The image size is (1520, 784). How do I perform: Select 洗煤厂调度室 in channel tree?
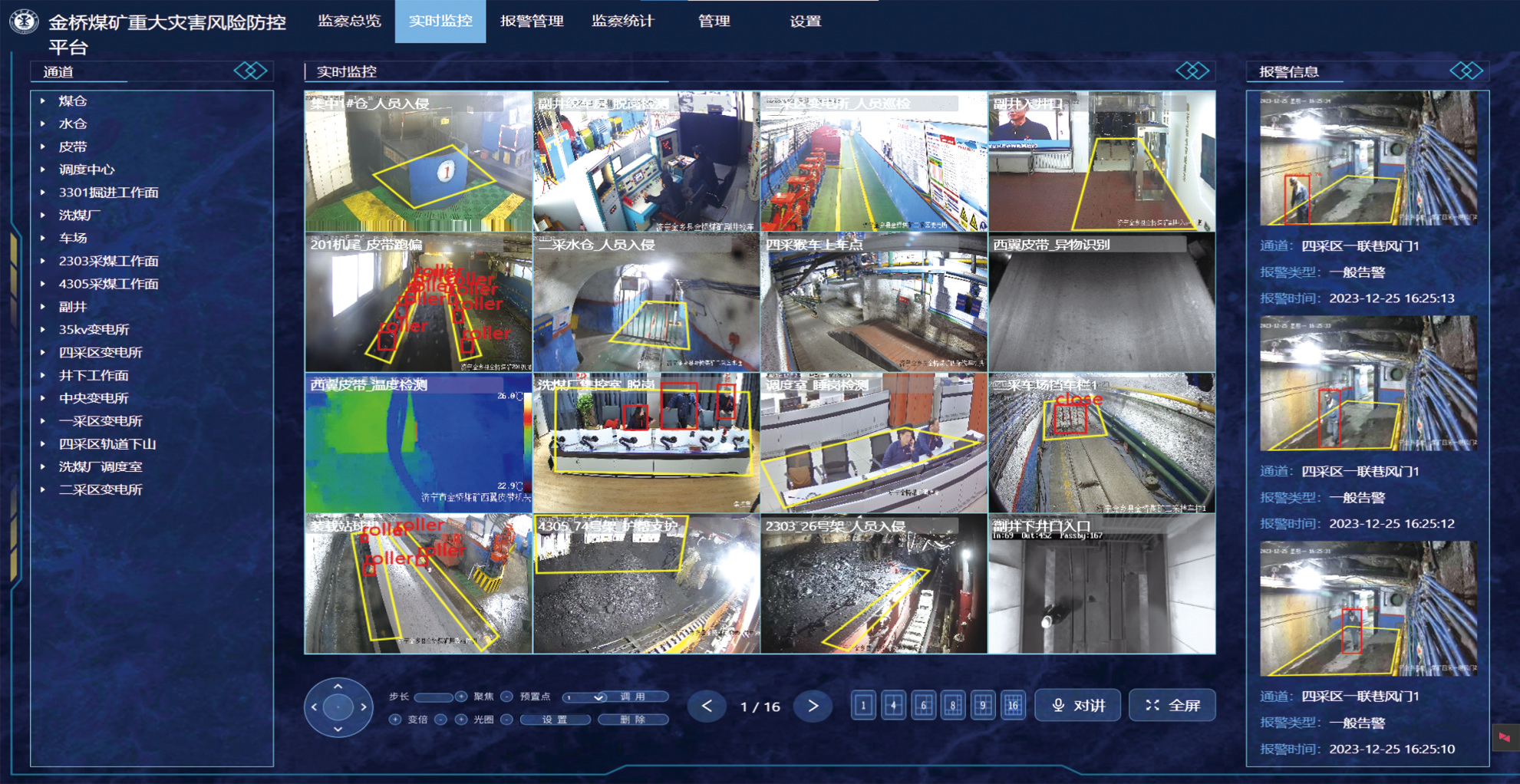pos(101,467)
